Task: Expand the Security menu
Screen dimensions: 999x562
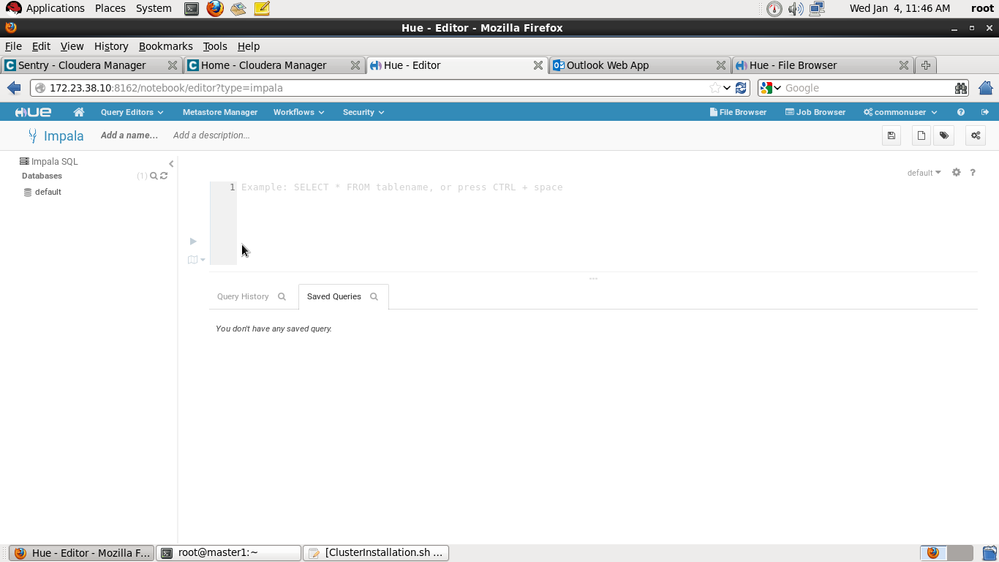Action: (x=363, y=112)
